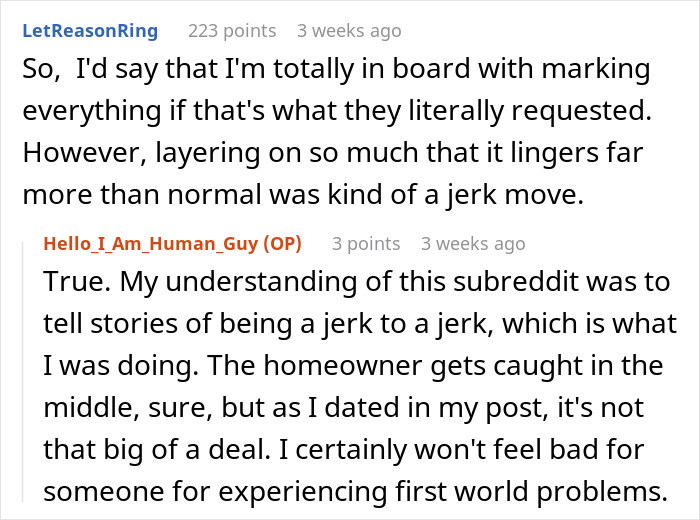Click the line beginning 'middle, sure, but'
The width and height of the screenshot is (700, 520).
pyautogui.click(x=343, y=408)
